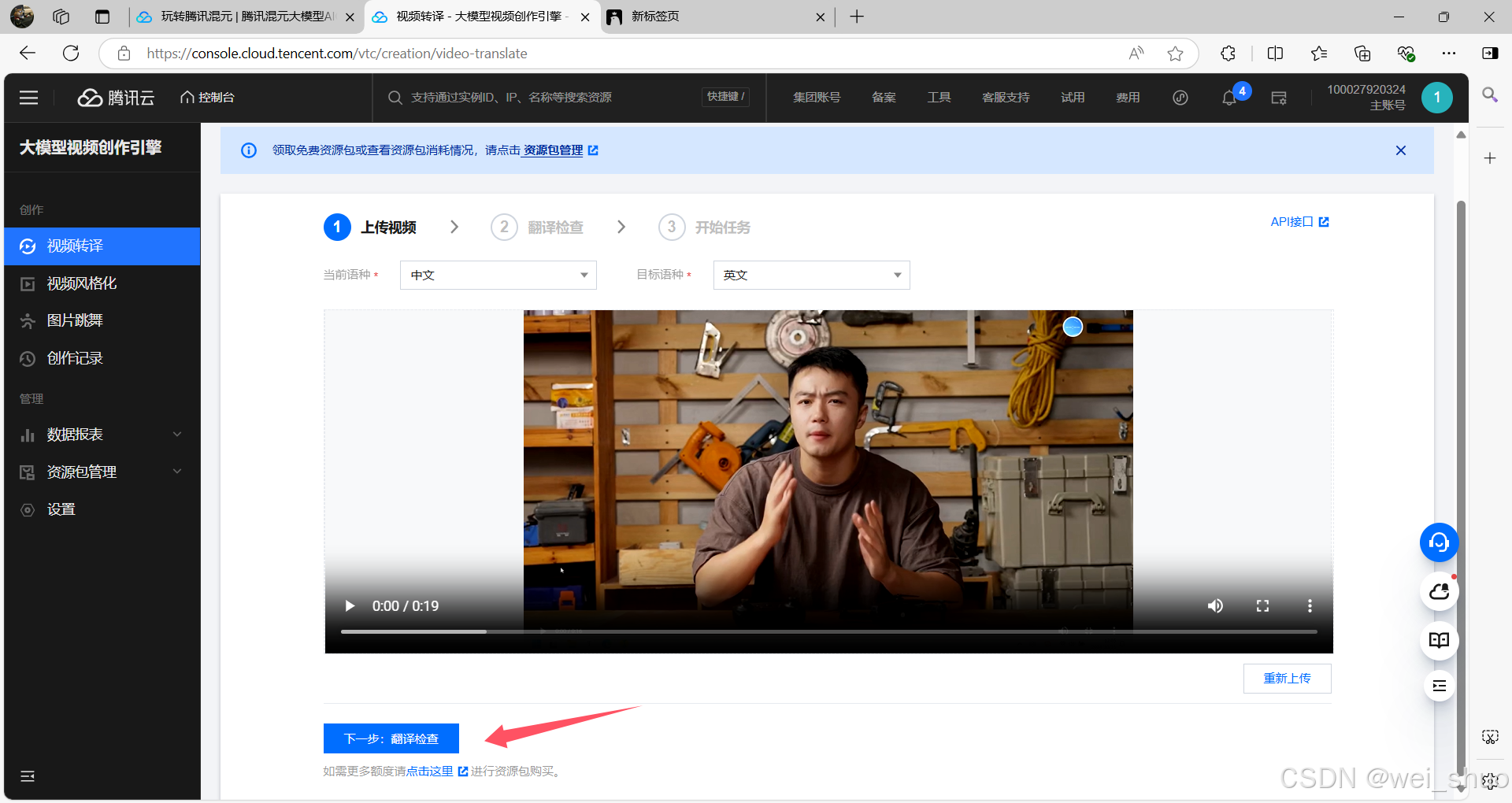1512x803 pixels.
Task: Click 下一步：翻译检查 button
Action: pos(391,738)
